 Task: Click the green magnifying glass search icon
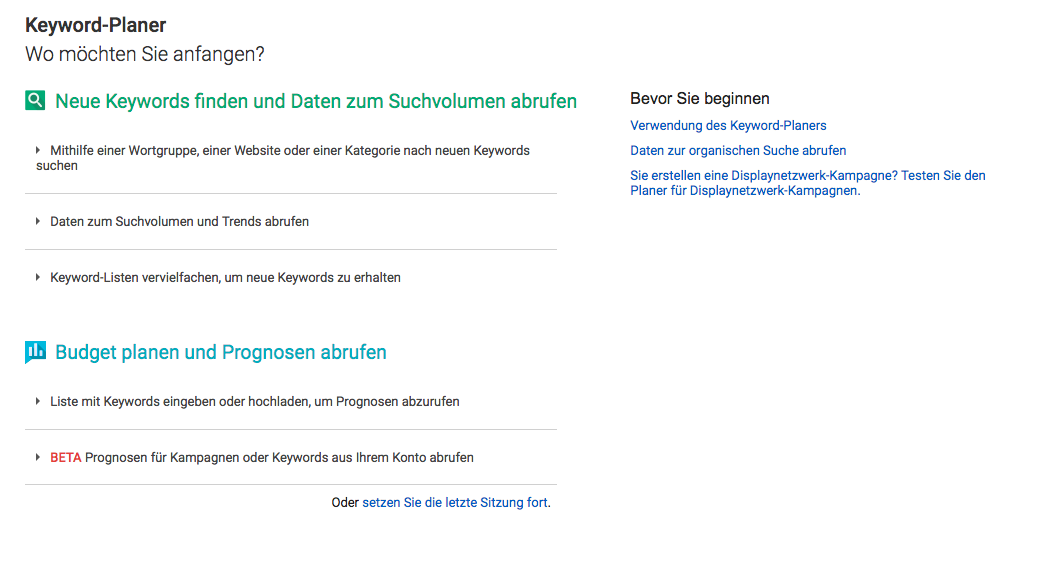tap(35, 100)
